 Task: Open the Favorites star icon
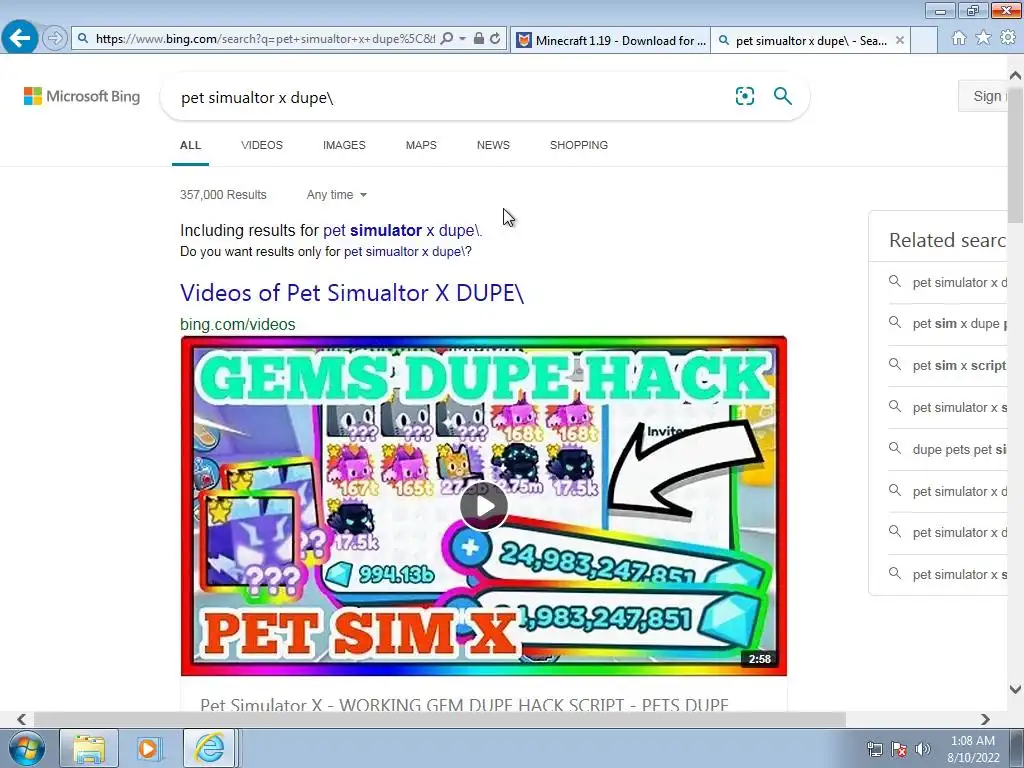(x=983, y=39)
